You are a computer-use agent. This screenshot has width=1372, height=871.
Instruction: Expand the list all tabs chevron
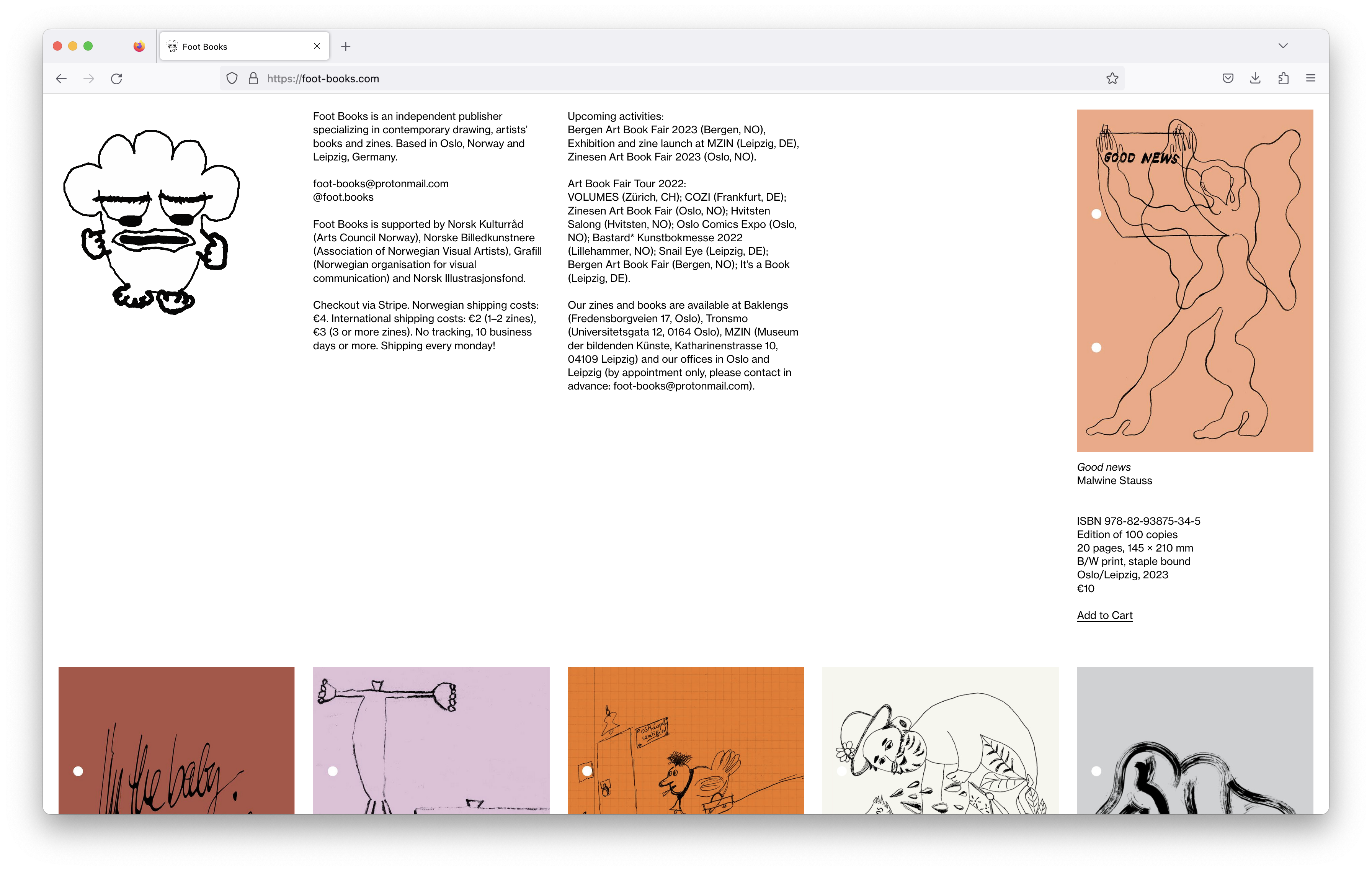click(x=1283, y=46)
